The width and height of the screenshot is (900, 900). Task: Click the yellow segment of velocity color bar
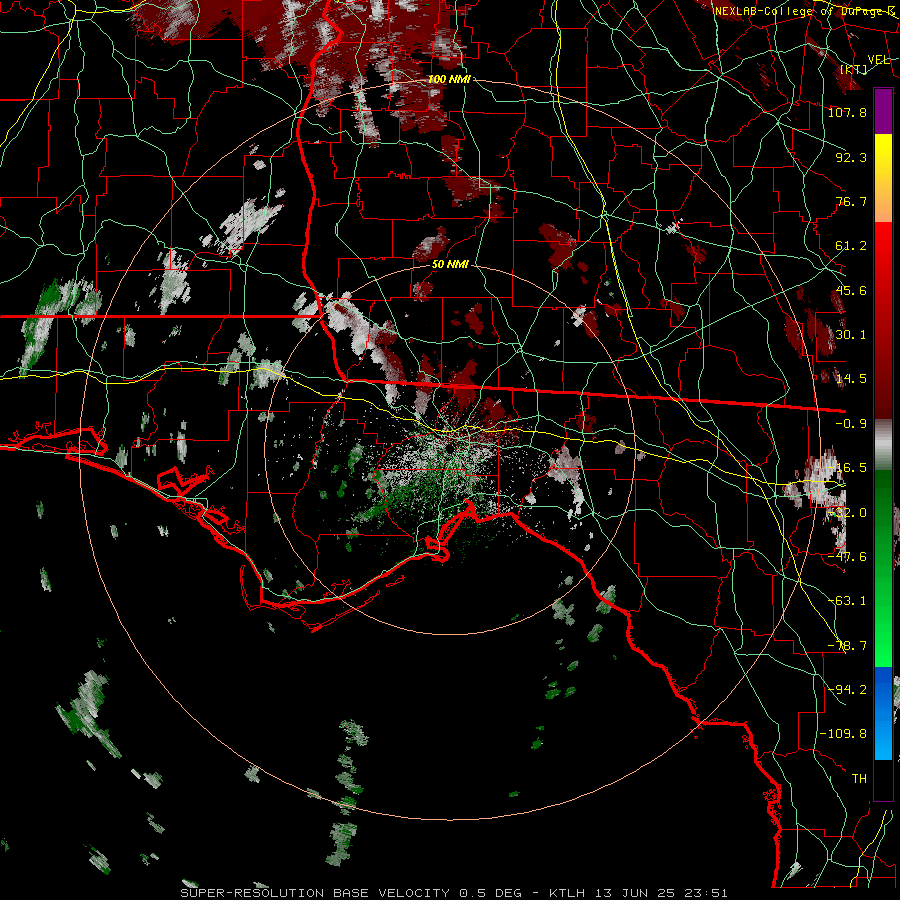883,154
